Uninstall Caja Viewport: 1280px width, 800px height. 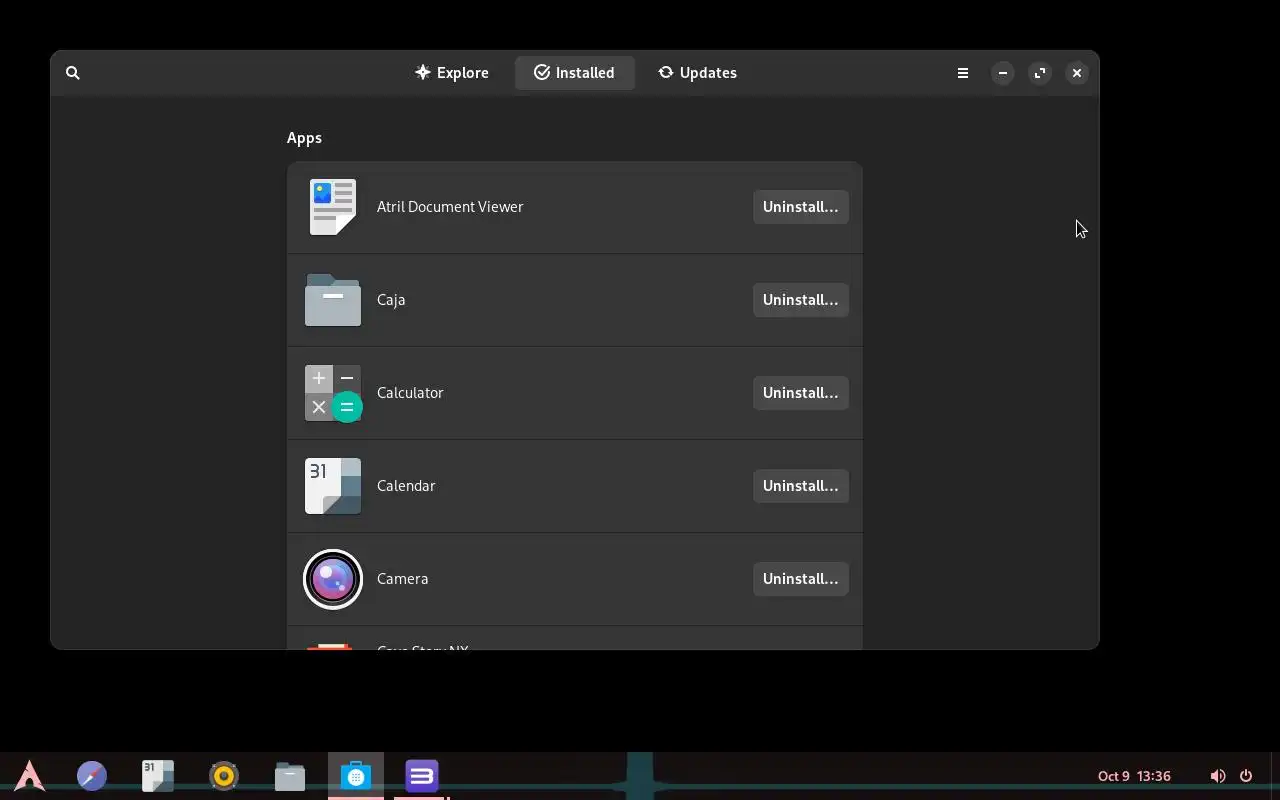point(801,300)
